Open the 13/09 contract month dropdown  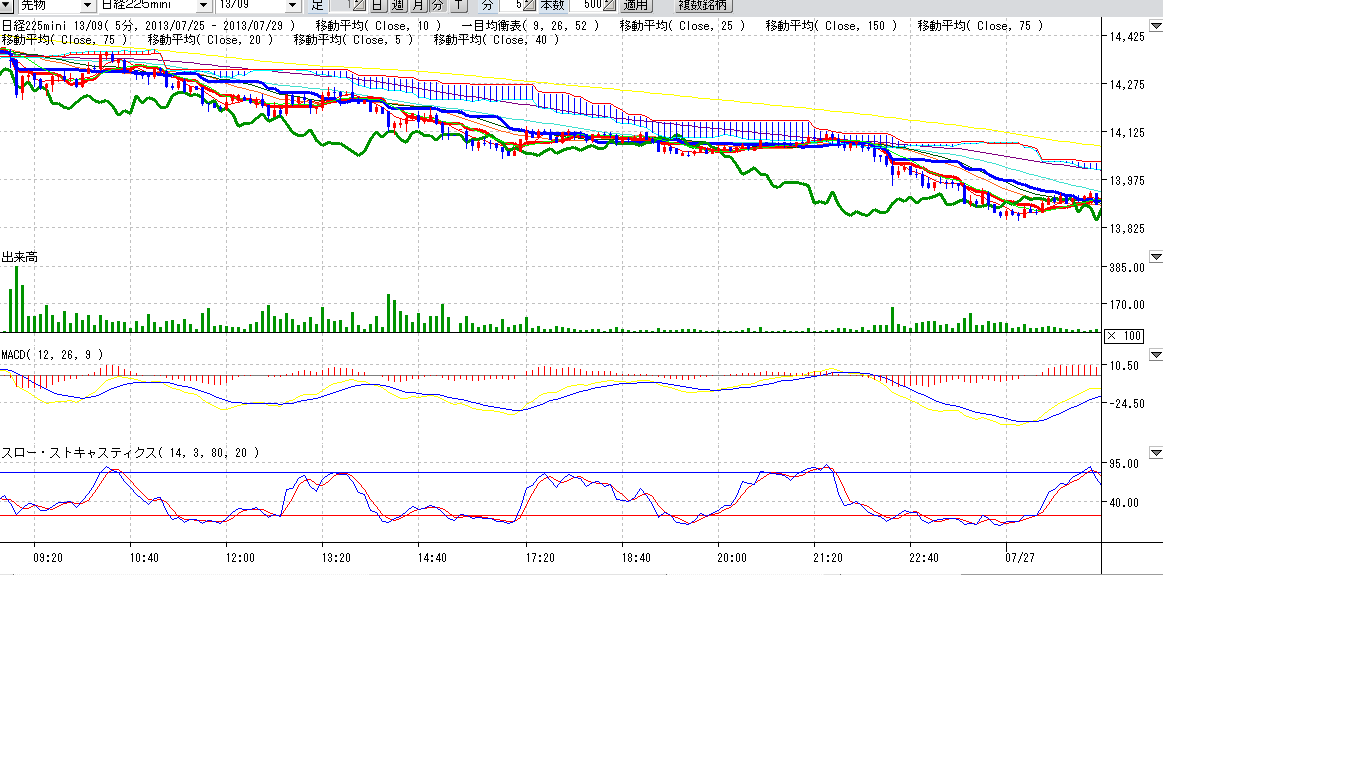click(x=292, y=5)
